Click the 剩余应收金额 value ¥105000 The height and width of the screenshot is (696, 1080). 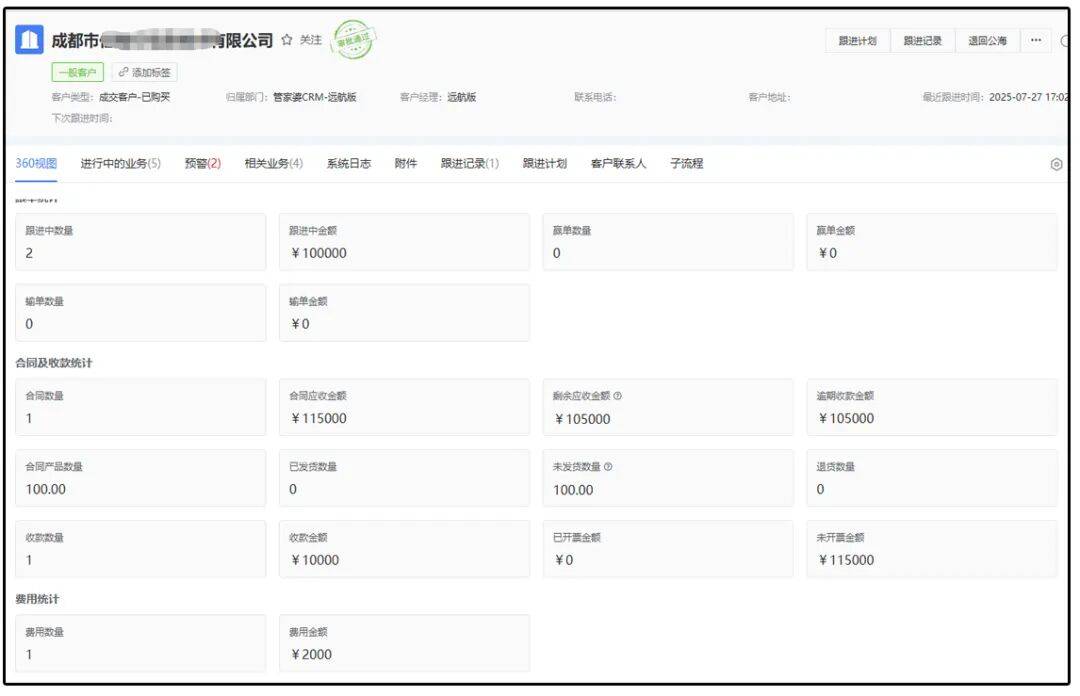pos(582,419)
